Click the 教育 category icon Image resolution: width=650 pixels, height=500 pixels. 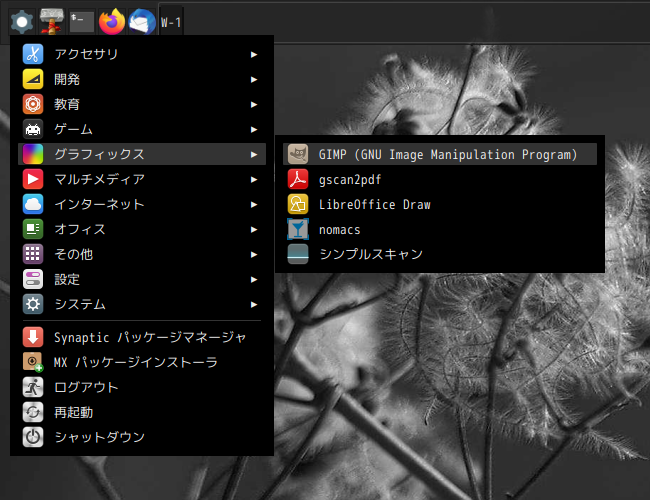[33, 104]
